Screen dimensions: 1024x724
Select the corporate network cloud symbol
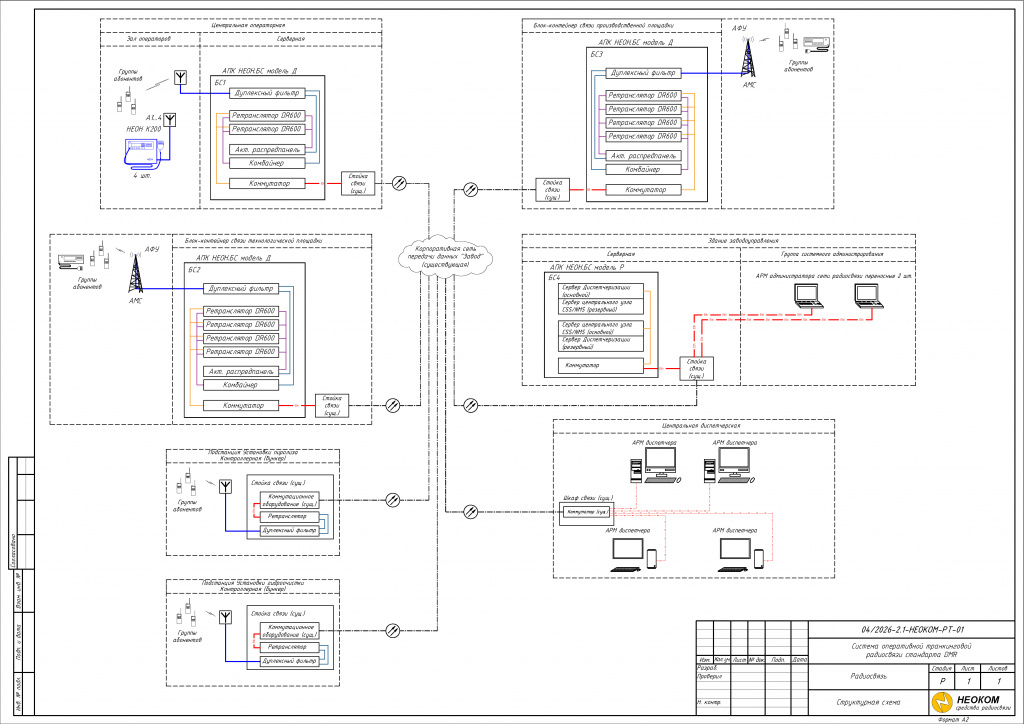[445, 255]
